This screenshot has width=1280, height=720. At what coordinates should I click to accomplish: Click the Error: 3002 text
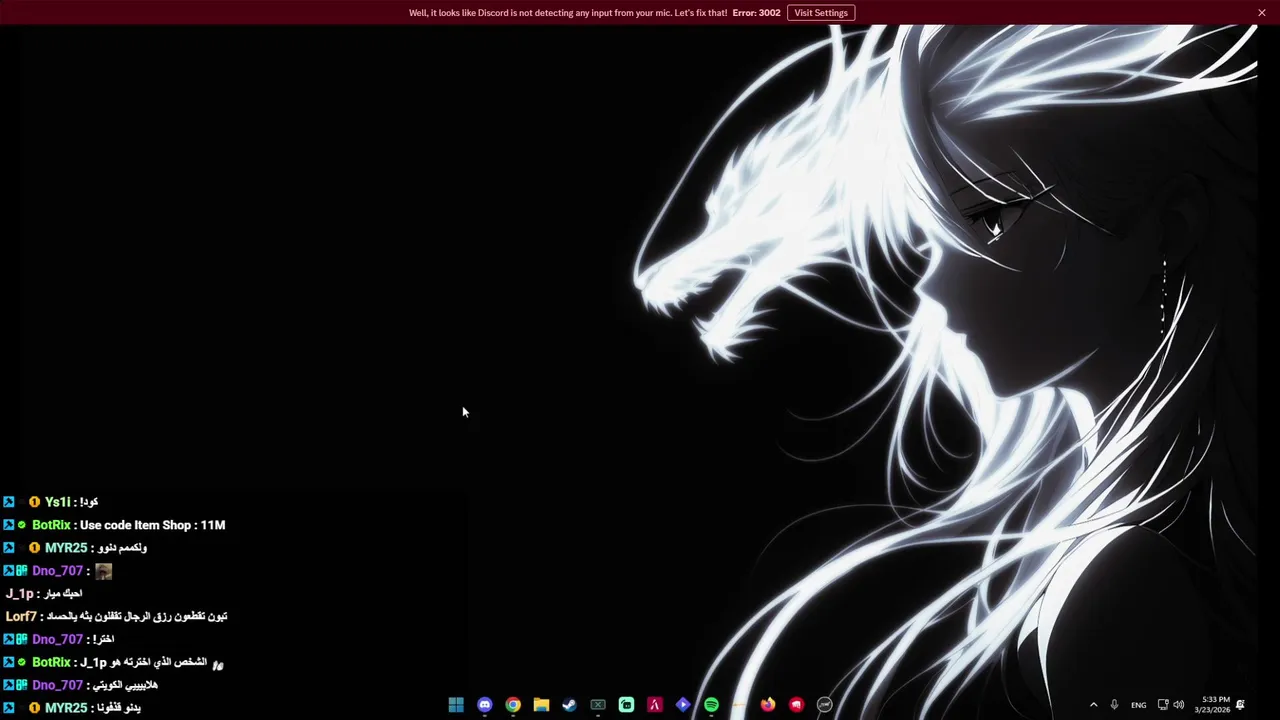tap(756, 13)
